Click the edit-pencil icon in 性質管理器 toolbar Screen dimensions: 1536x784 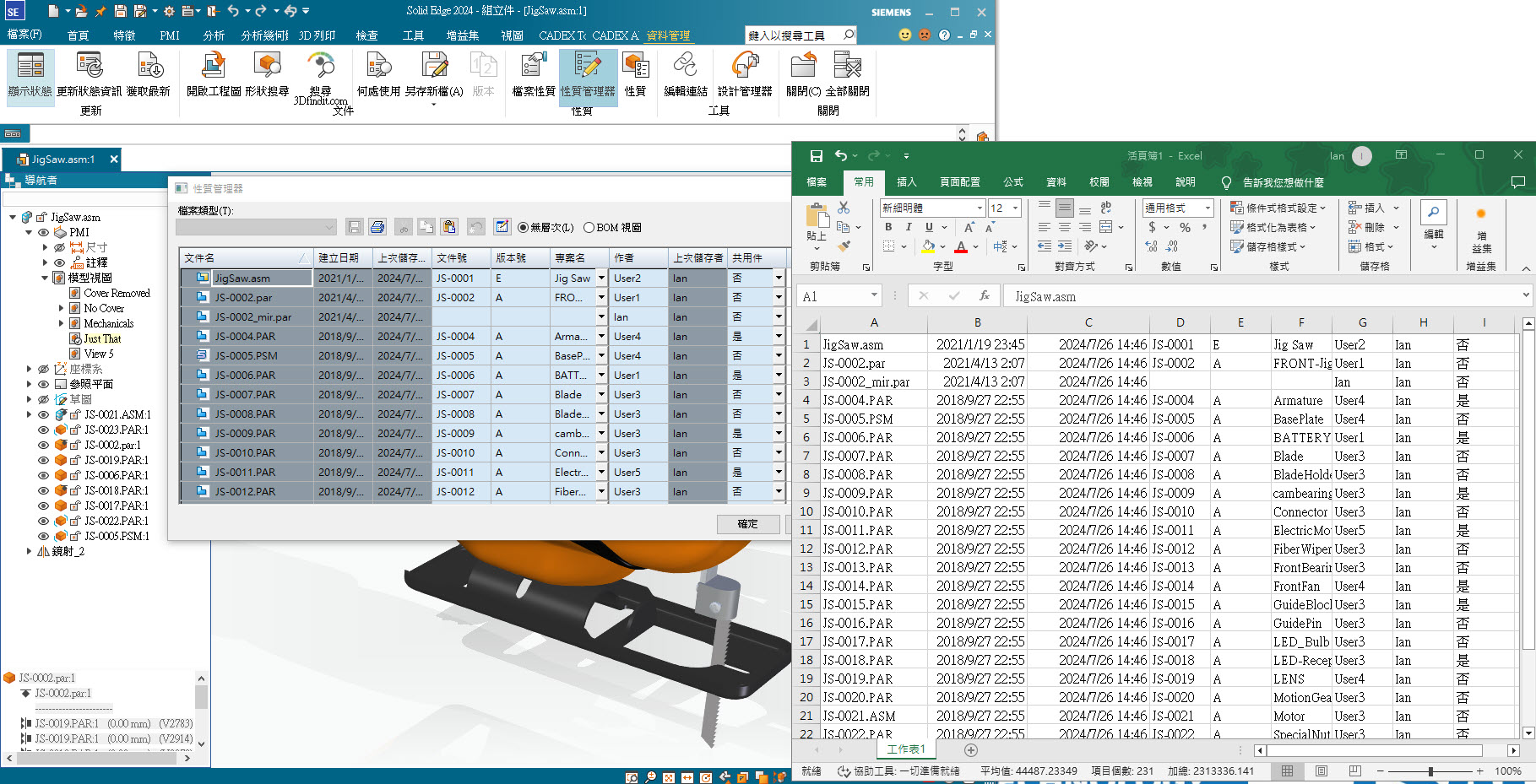pyautogui.click(x=502, y=227)
